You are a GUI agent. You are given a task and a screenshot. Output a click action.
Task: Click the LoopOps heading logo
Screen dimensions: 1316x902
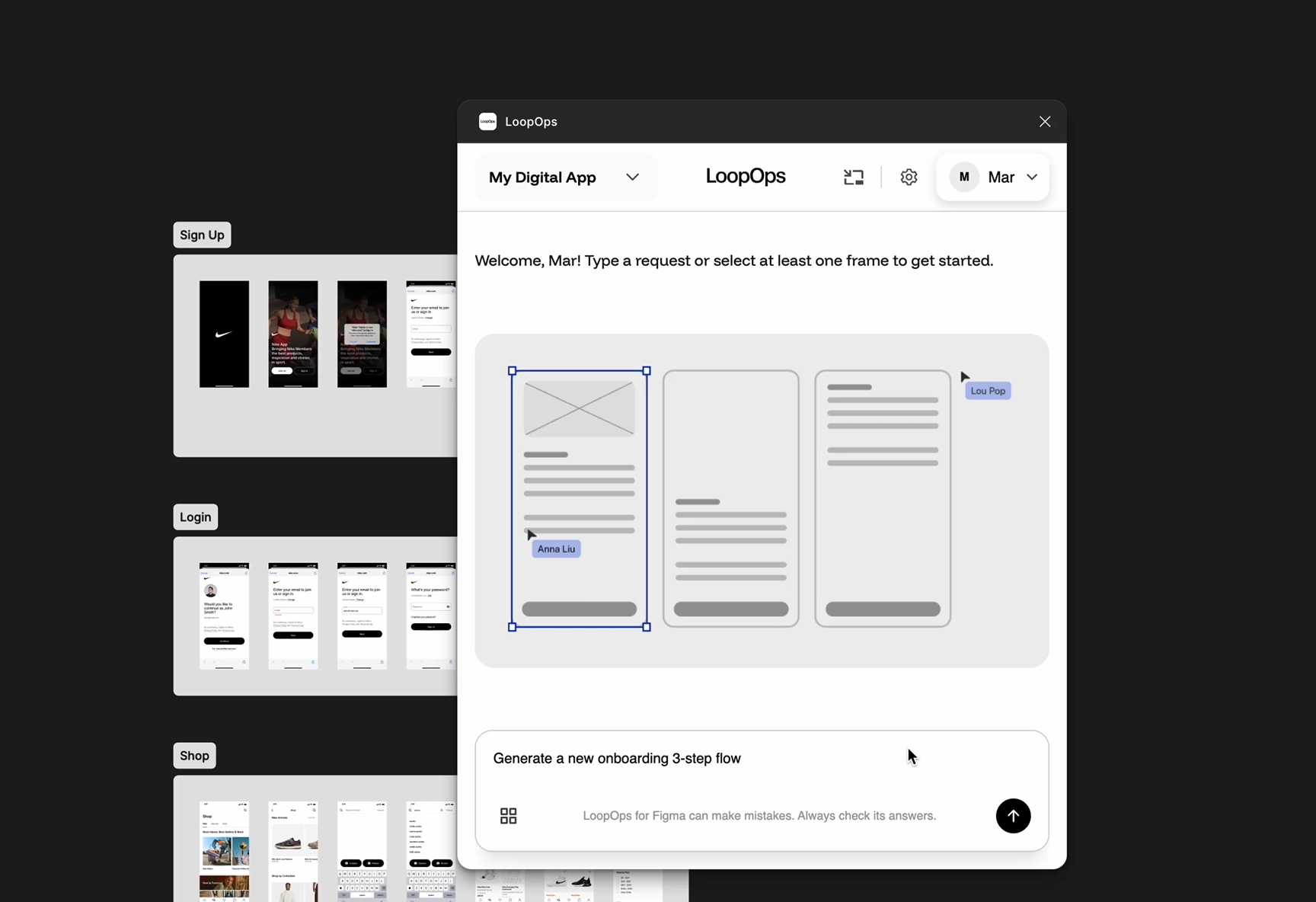(x=746, y=176)
